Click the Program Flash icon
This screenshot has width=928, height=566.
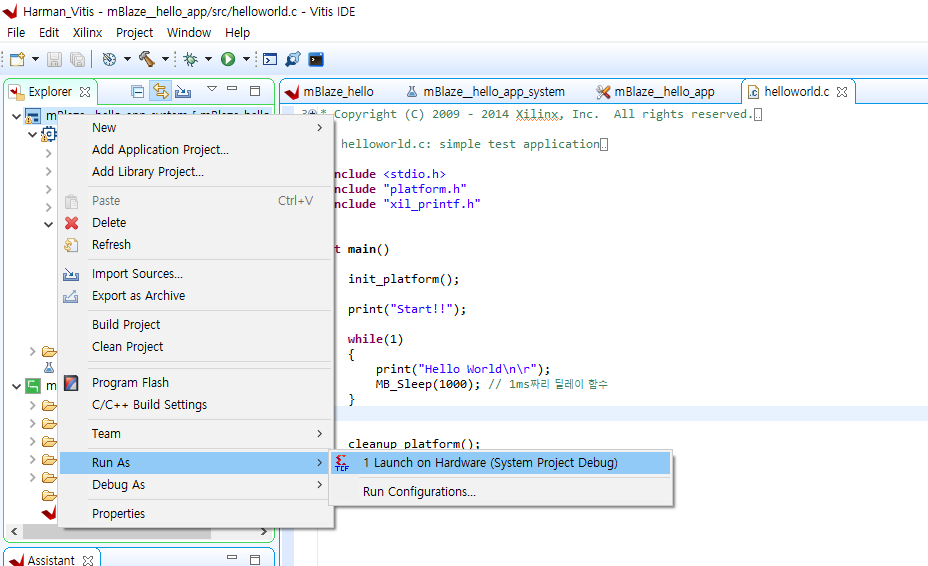[71, 383]
